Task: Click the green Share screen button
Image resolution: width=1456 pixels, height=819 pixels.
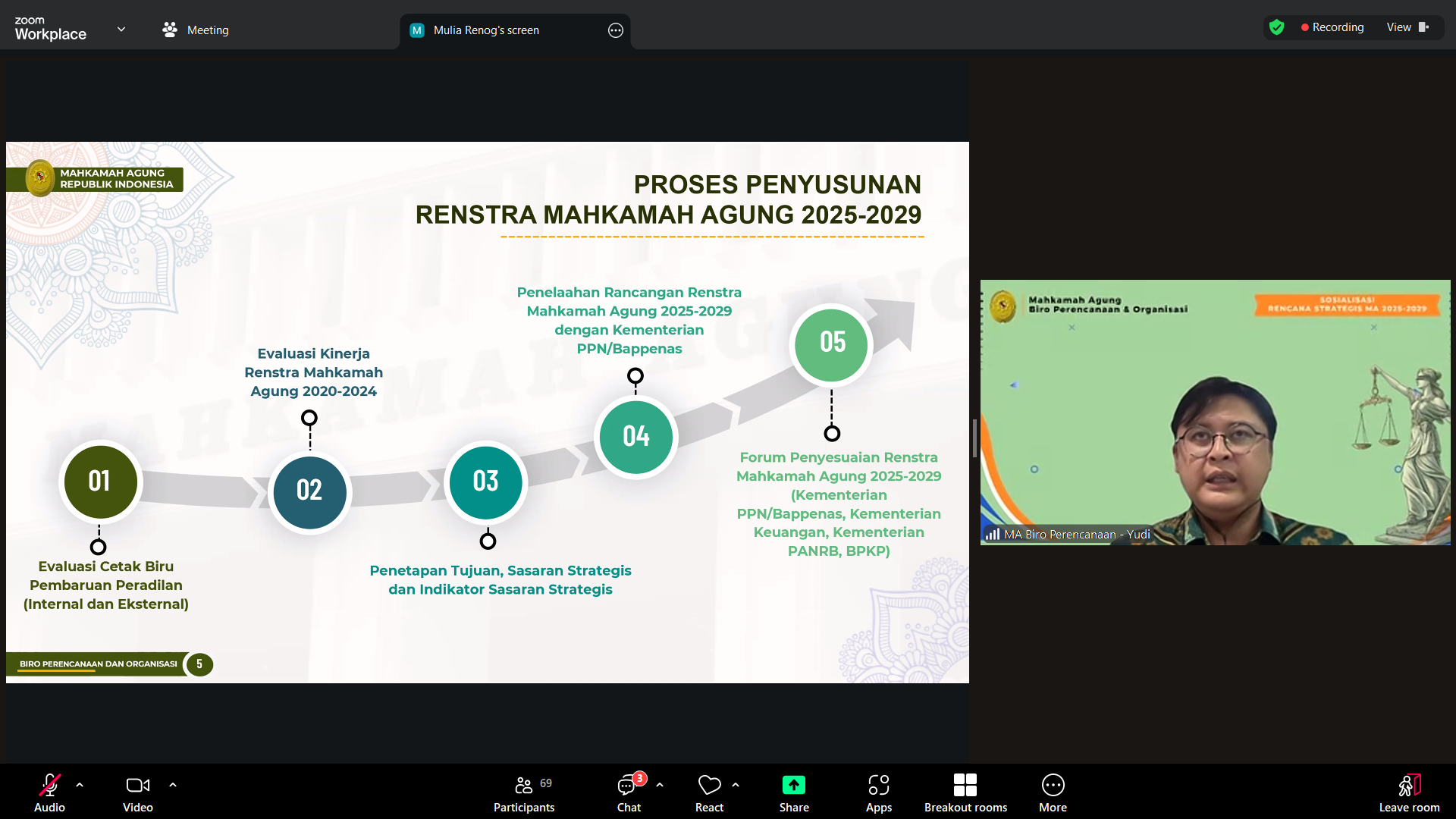Action: click(793, 792)
